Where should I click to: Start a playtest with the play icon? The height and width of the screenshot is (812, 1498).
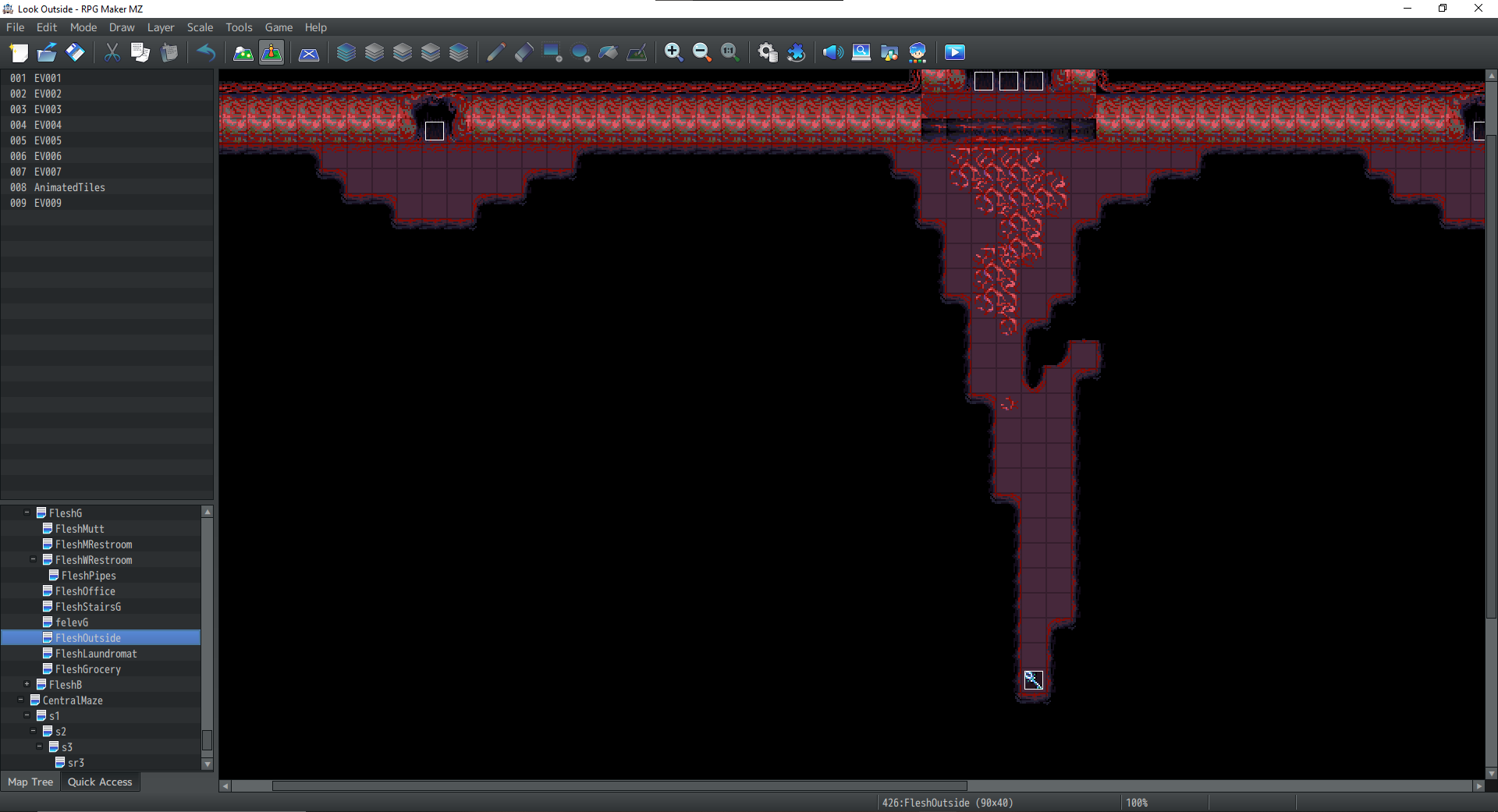pyautogui.click(x=955, y=52)
